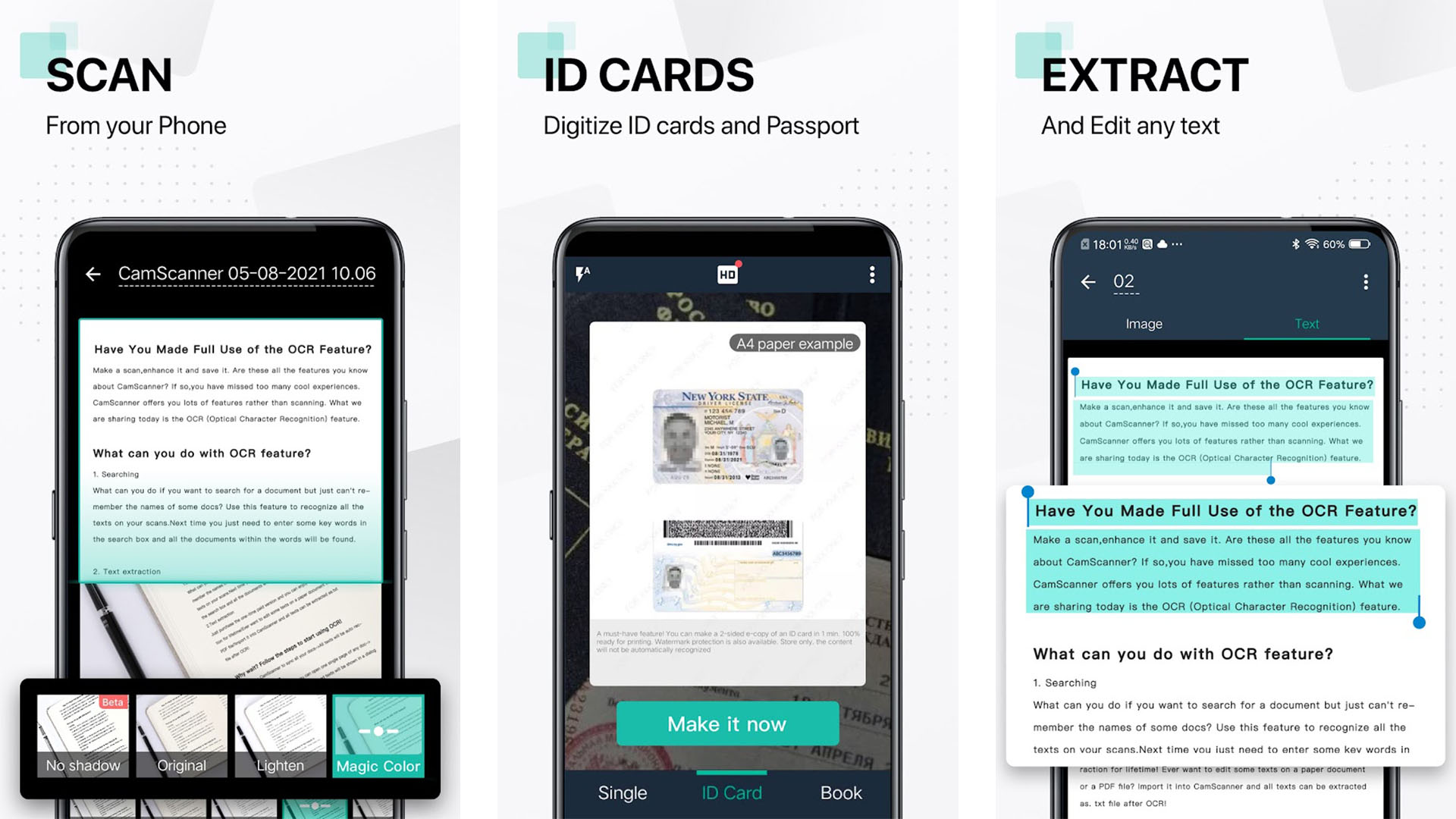
Task: Select the back arrow icon in scanner
Action: coord(93,273)
